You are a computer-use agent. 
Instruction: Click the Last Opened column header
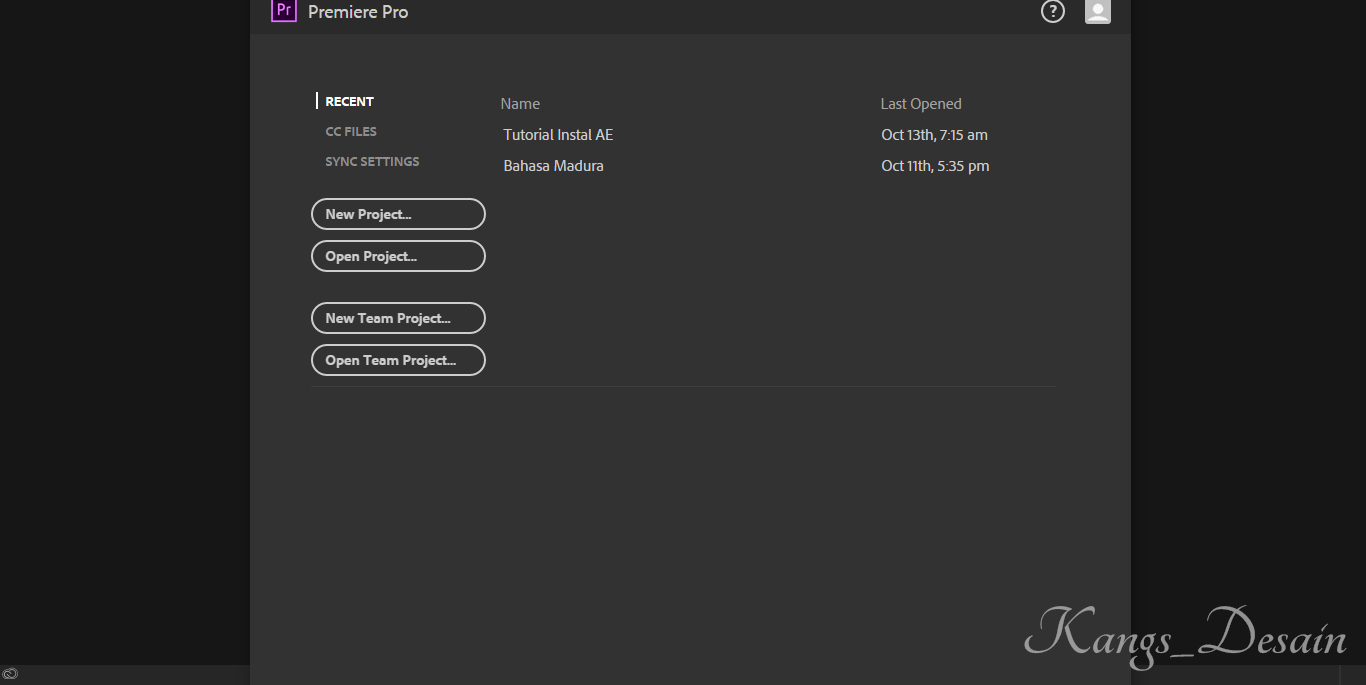pos(920,104)
